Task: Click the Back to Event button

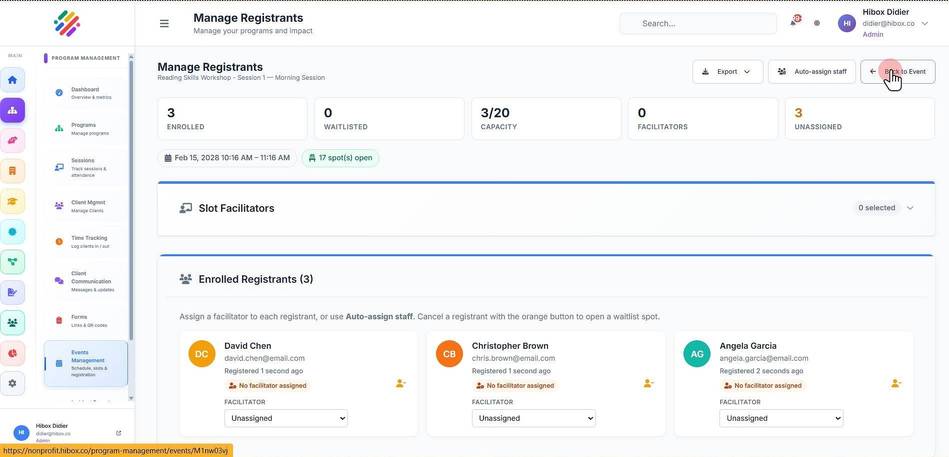Action: tap(898, 71)
